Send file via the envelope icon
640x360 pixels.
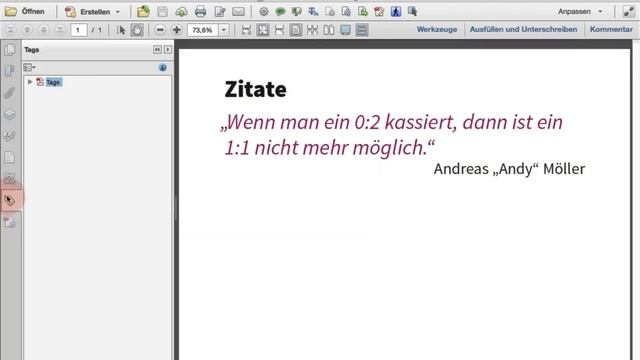click(x=238, y=11)
